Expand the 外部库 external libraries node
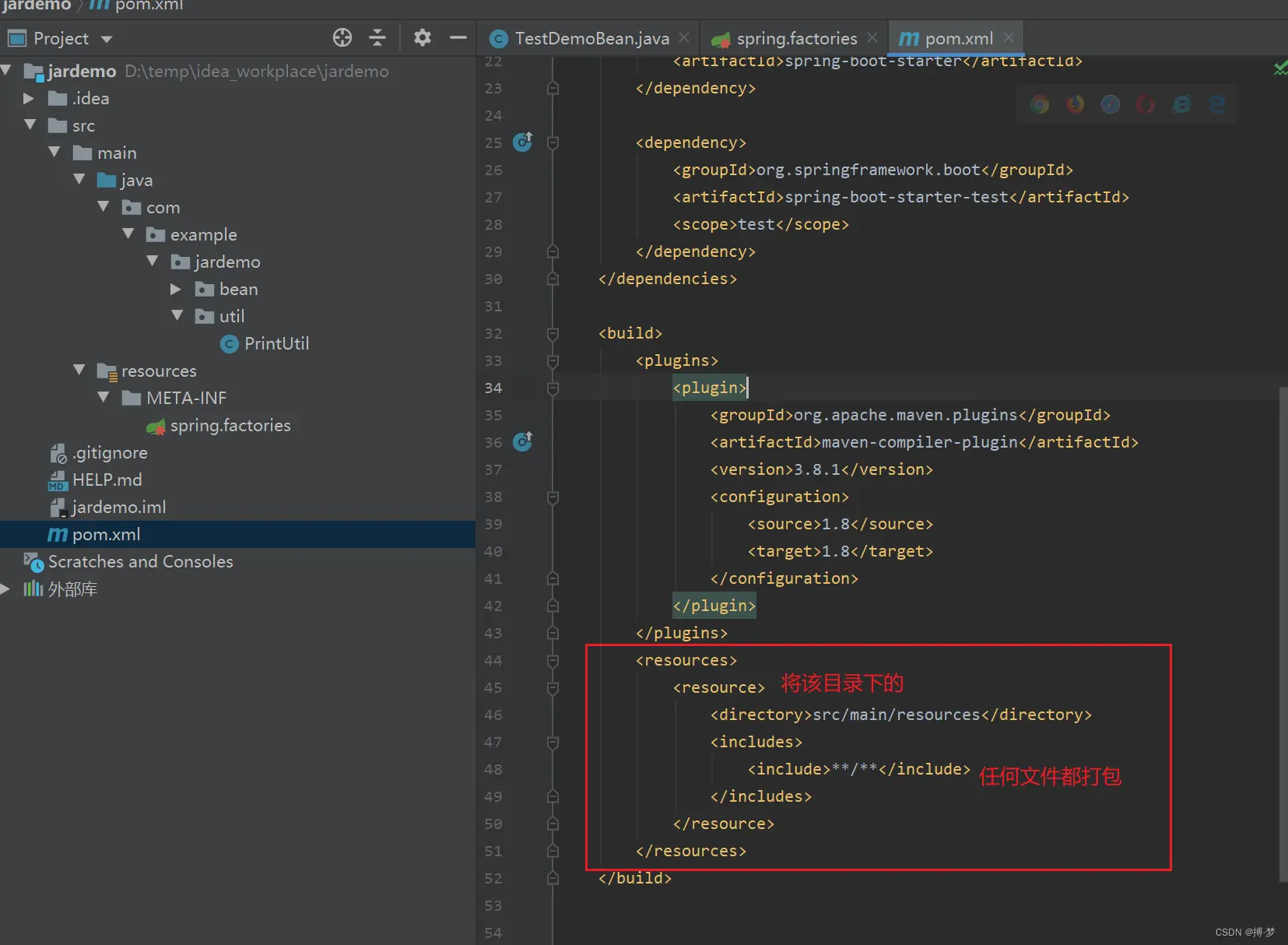Viewport: 1288px width, 945px height. point(5,588)
